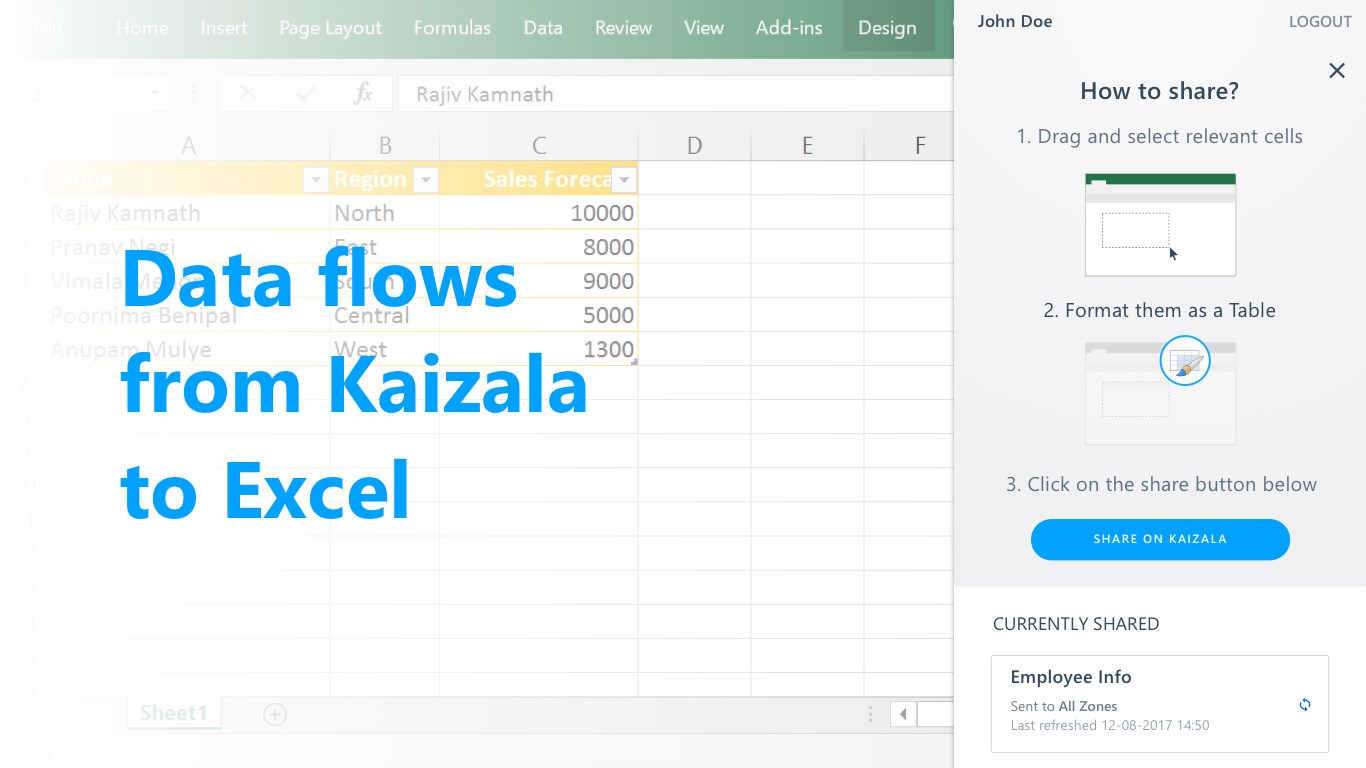Open the Review tab
Image resolution: width=1366 pixels, height=768 pixels.
pos(624,28)
